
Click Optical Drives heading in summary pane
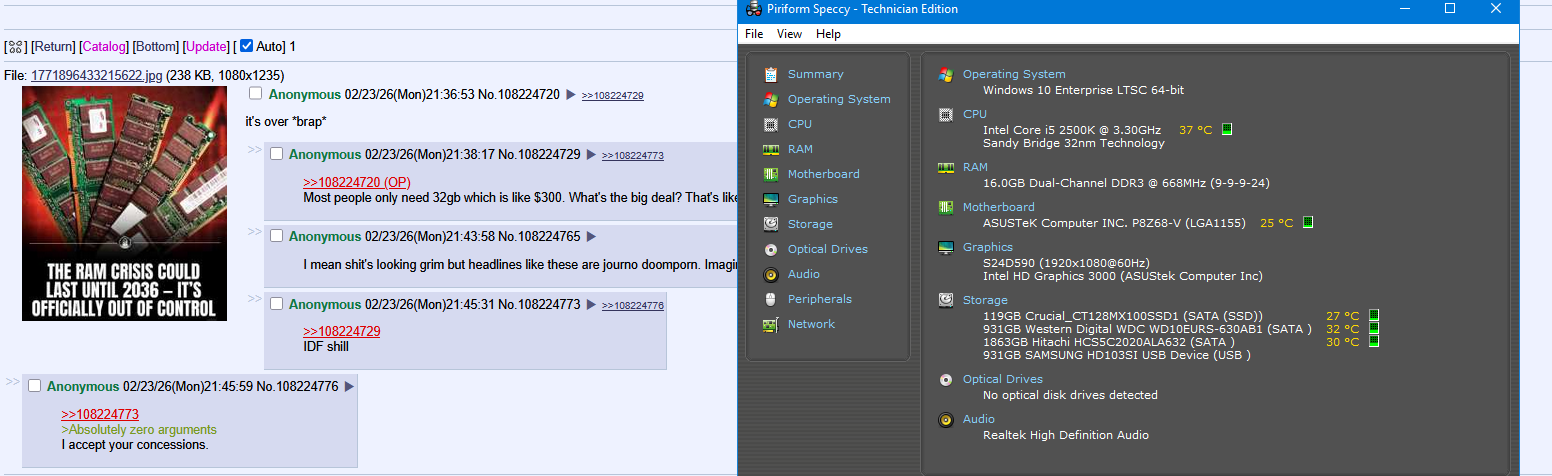[x=1003, y=379]
